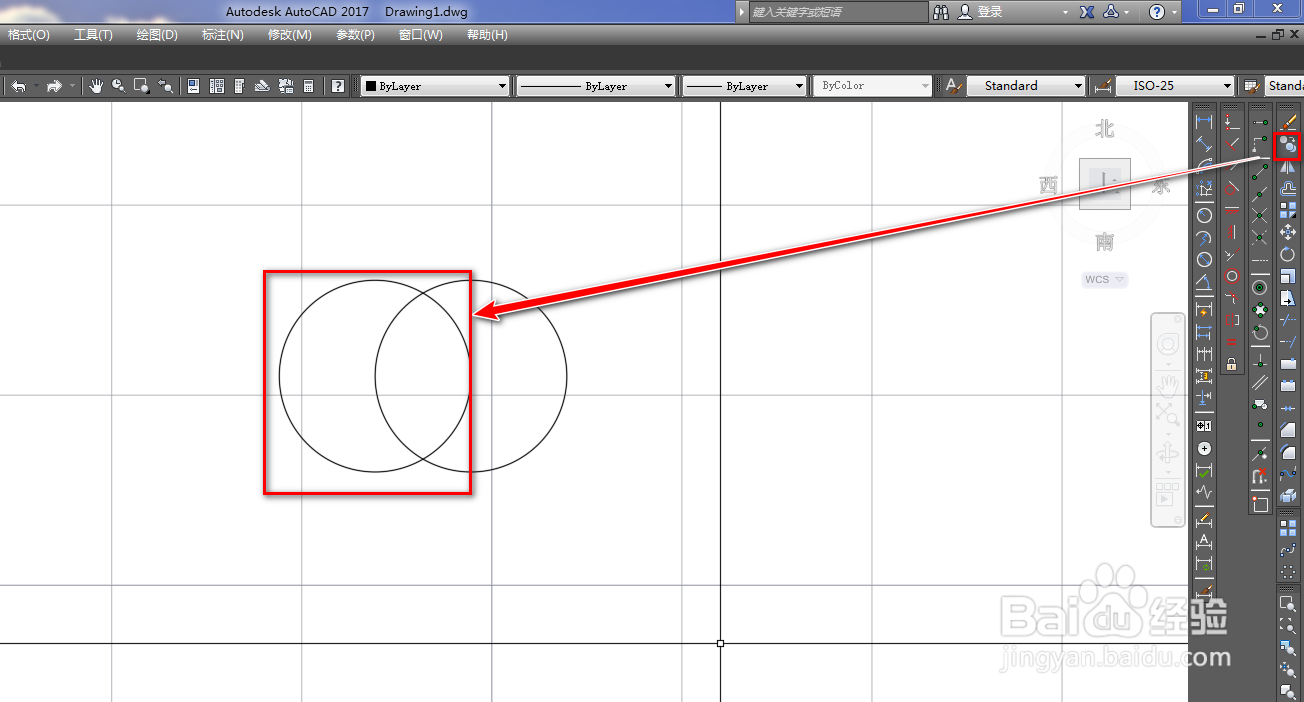Choose Snap to Center icon
The image size is (1304, 702).
click(1260, 287)
